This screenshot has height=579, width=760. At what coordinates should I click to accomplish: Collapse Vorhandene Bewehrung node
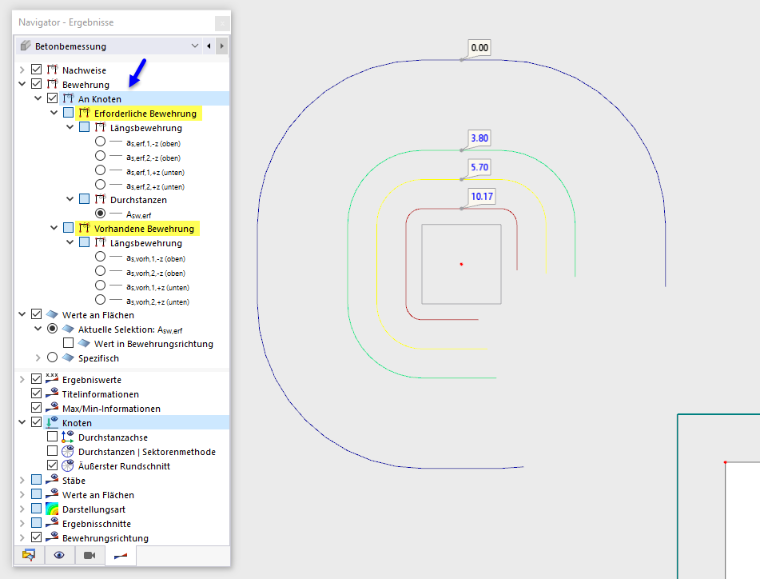pyautogui.click(x=54, y=228)
